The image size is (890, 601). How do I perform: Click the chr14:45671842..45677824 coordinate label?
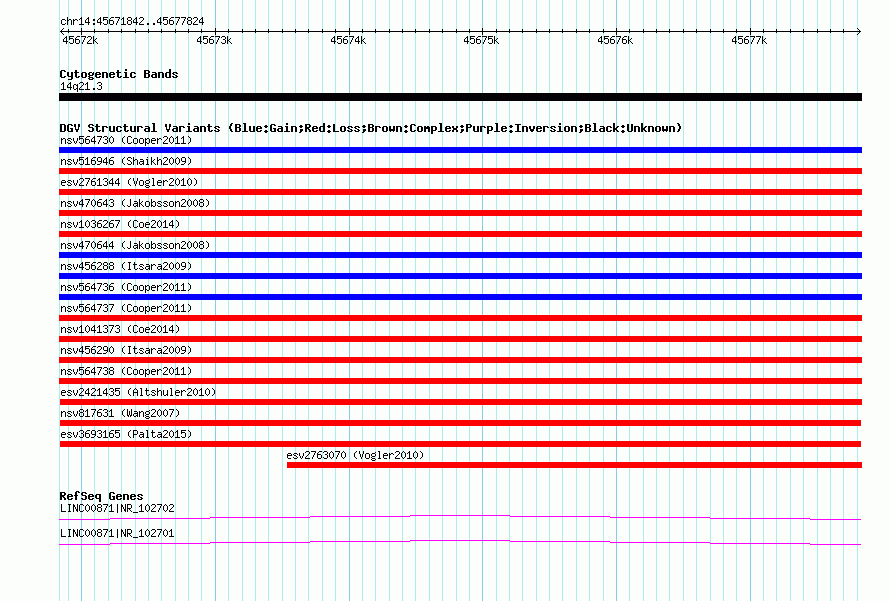point(132,21)
